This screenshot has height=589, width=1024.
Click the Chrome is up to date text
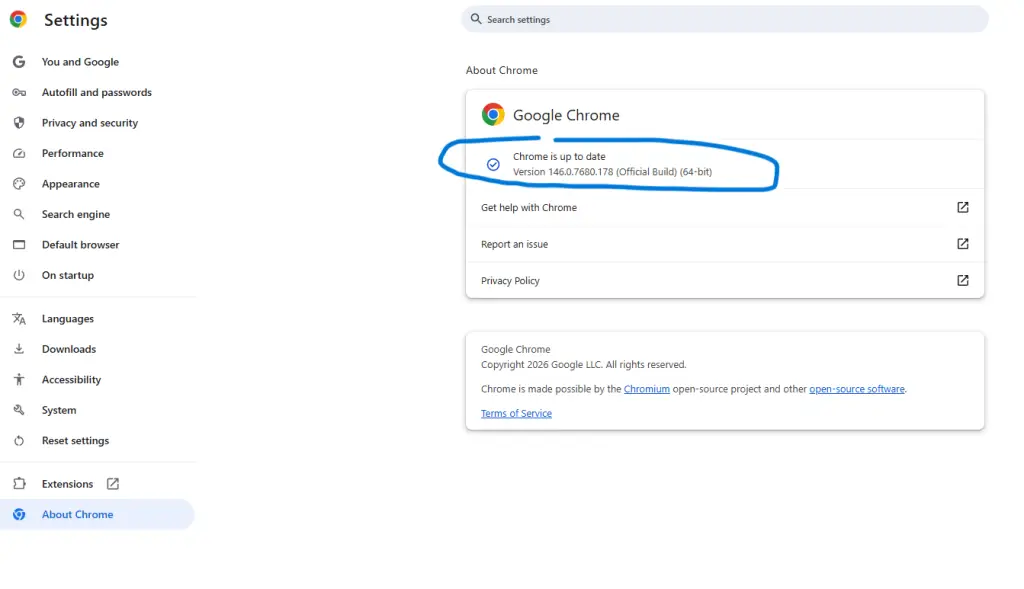point(559,157)
